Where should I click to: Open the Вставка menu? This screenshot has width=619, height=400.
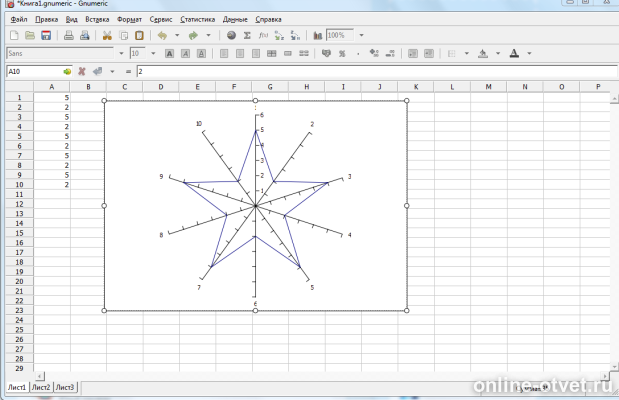pyautogui.click(x=97, y=19)
